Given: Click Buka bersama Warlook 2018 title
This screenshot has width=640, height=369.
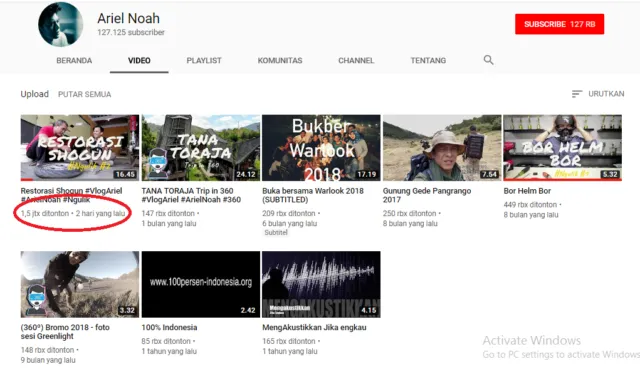Looking at the screenshot, I should click(313, 195).
